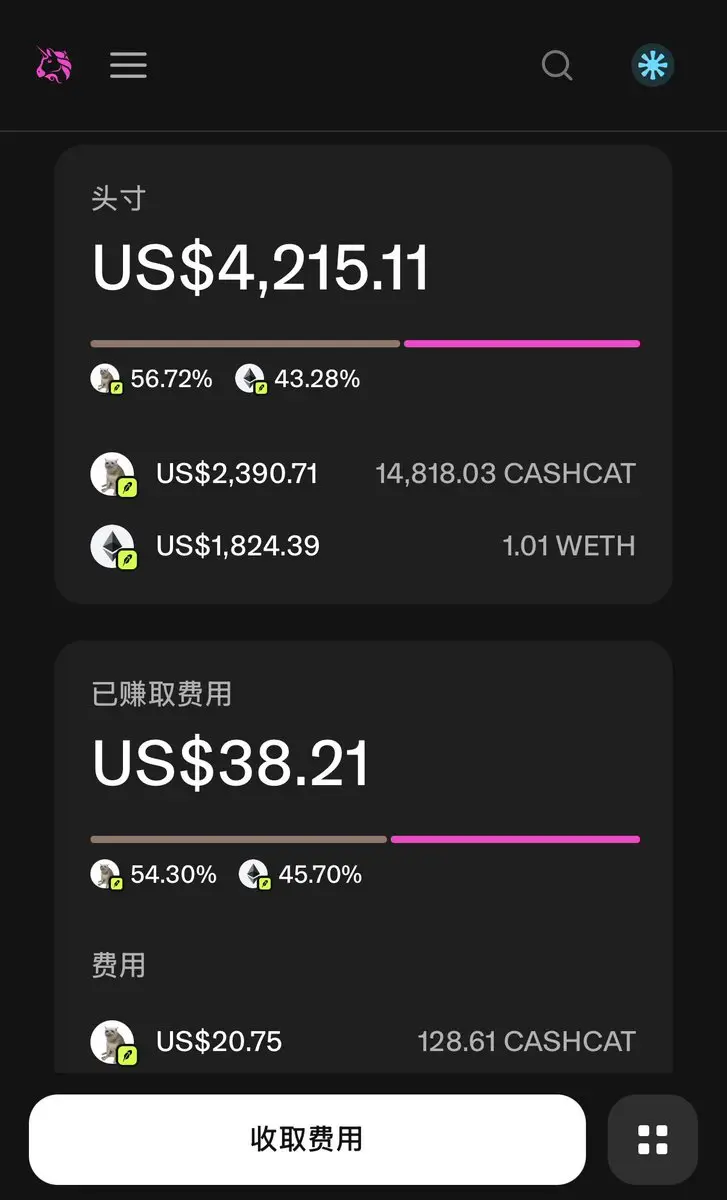Tap WETH icon beside 45.70%
Image resolution: width=727 pixels, height=1200 pixels.
click(x=254, y=875)
